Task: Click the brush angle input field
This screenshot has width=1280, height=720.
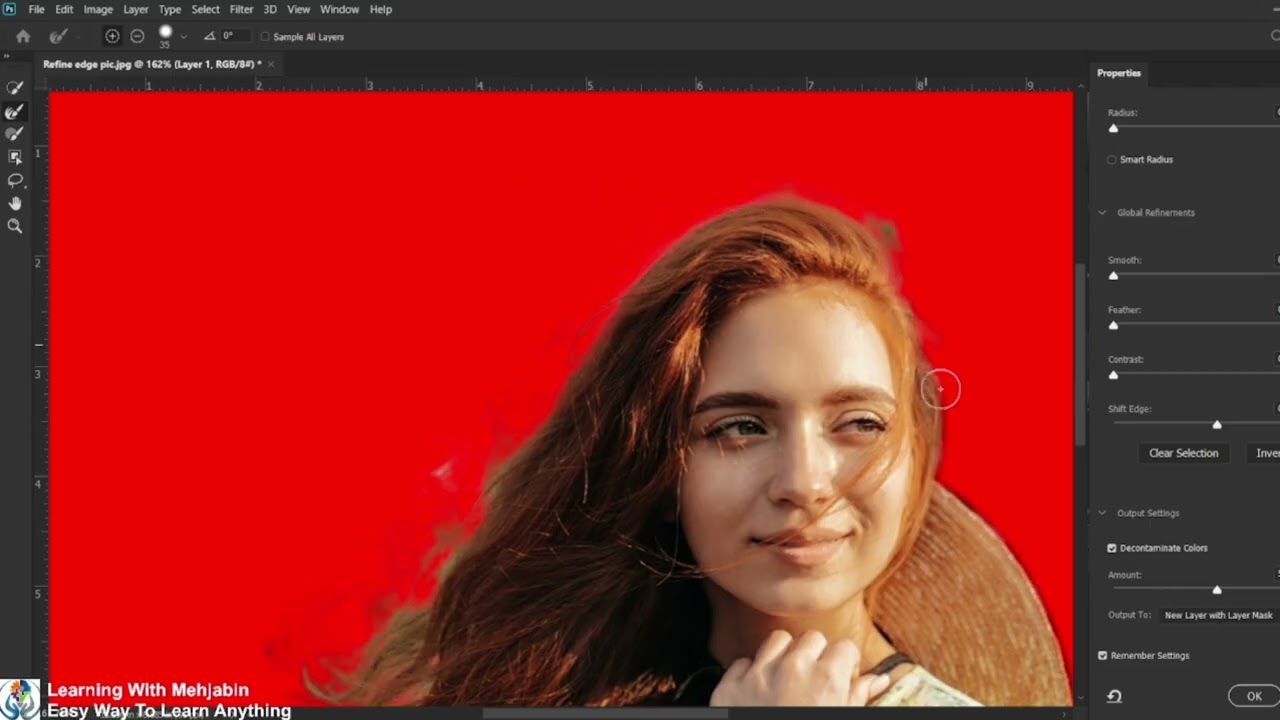Action: tap(234, 36)
